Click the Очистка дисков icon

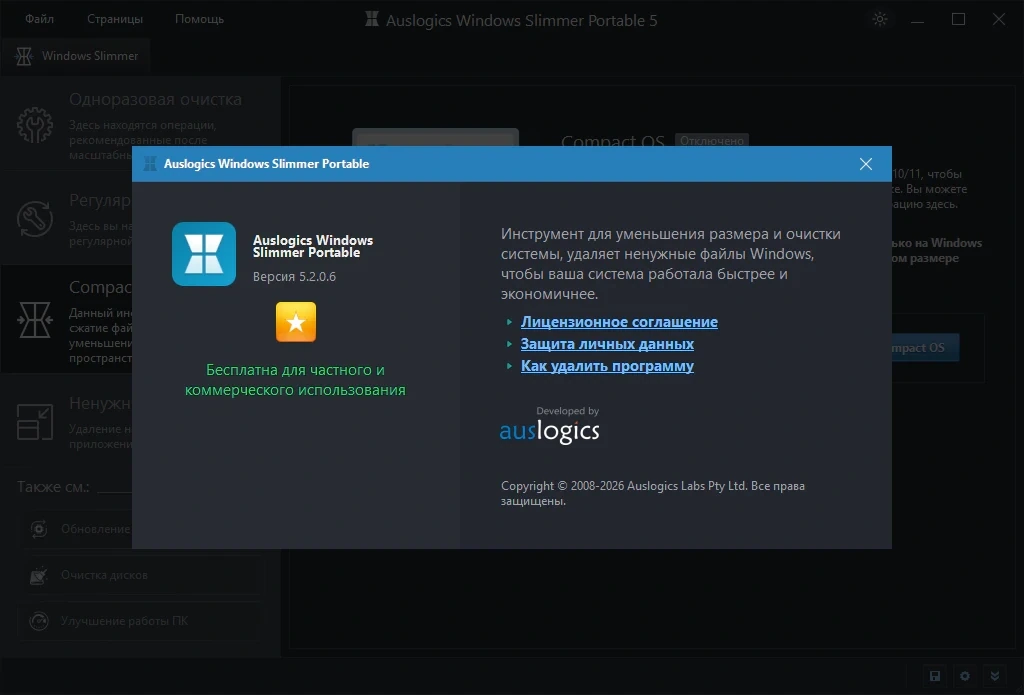coord(39,575)
